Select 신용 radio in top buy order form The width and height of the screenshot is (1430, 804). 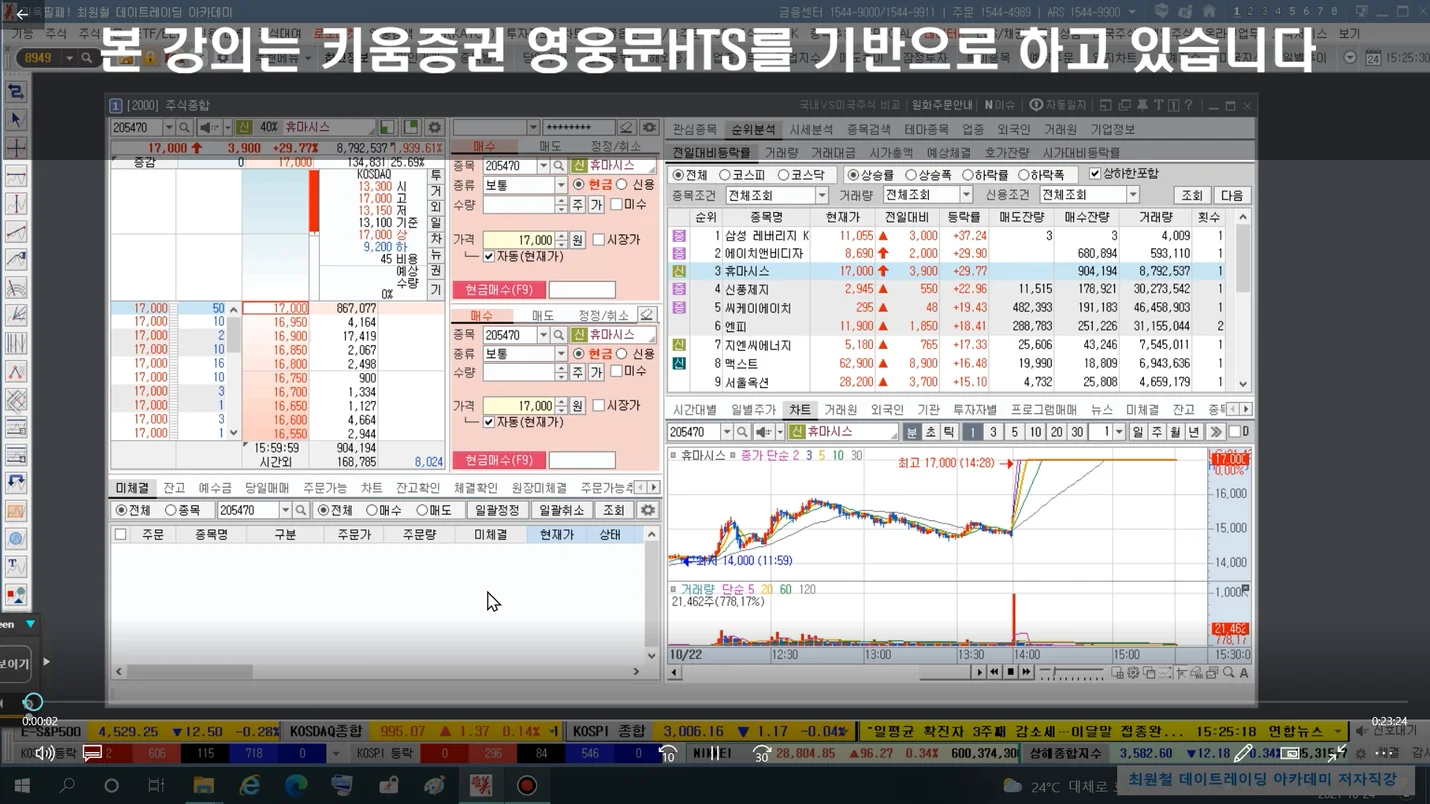point(622,185)
